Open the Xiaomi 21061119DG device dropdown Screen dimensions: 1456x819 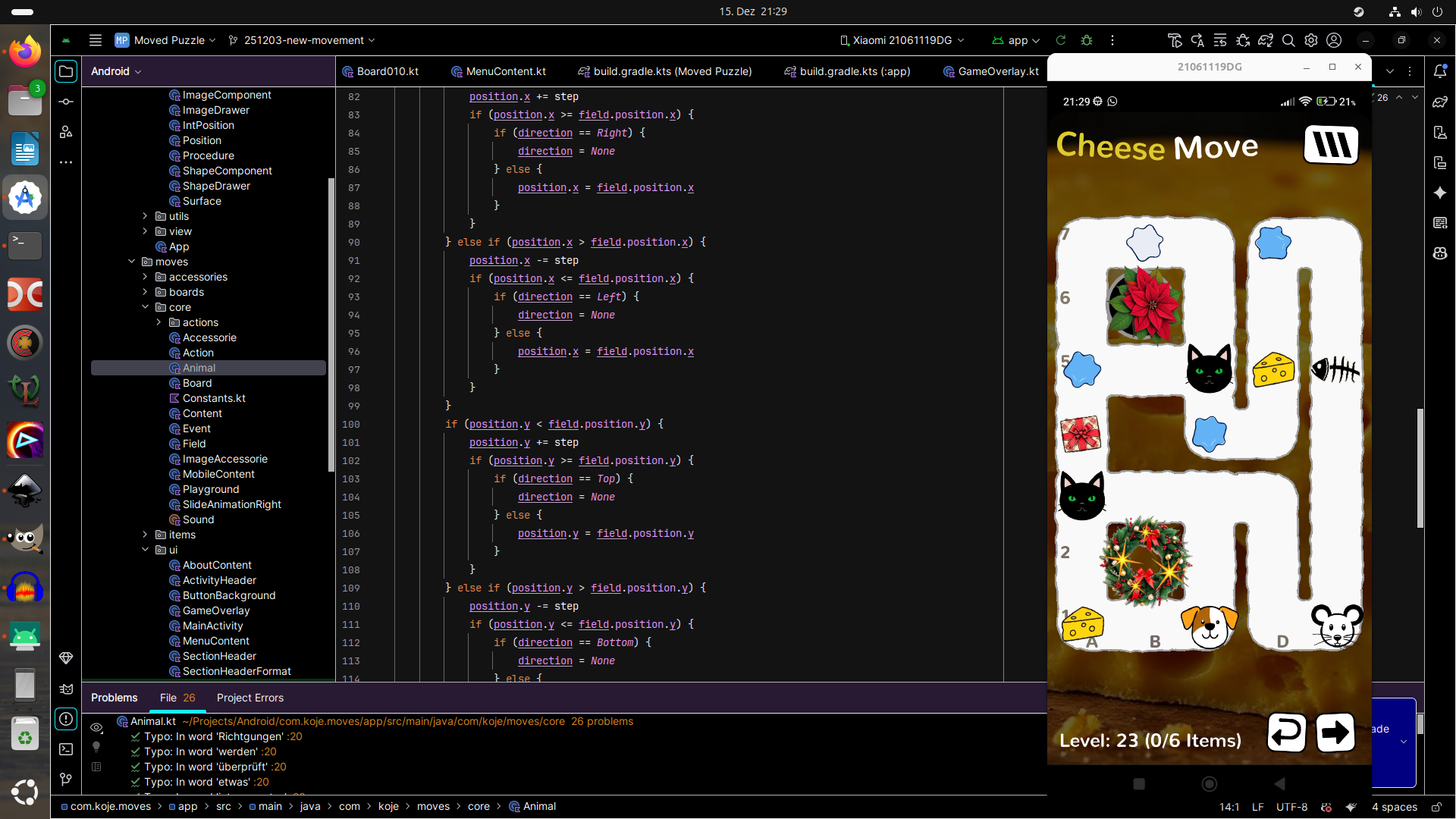(902, 40)
